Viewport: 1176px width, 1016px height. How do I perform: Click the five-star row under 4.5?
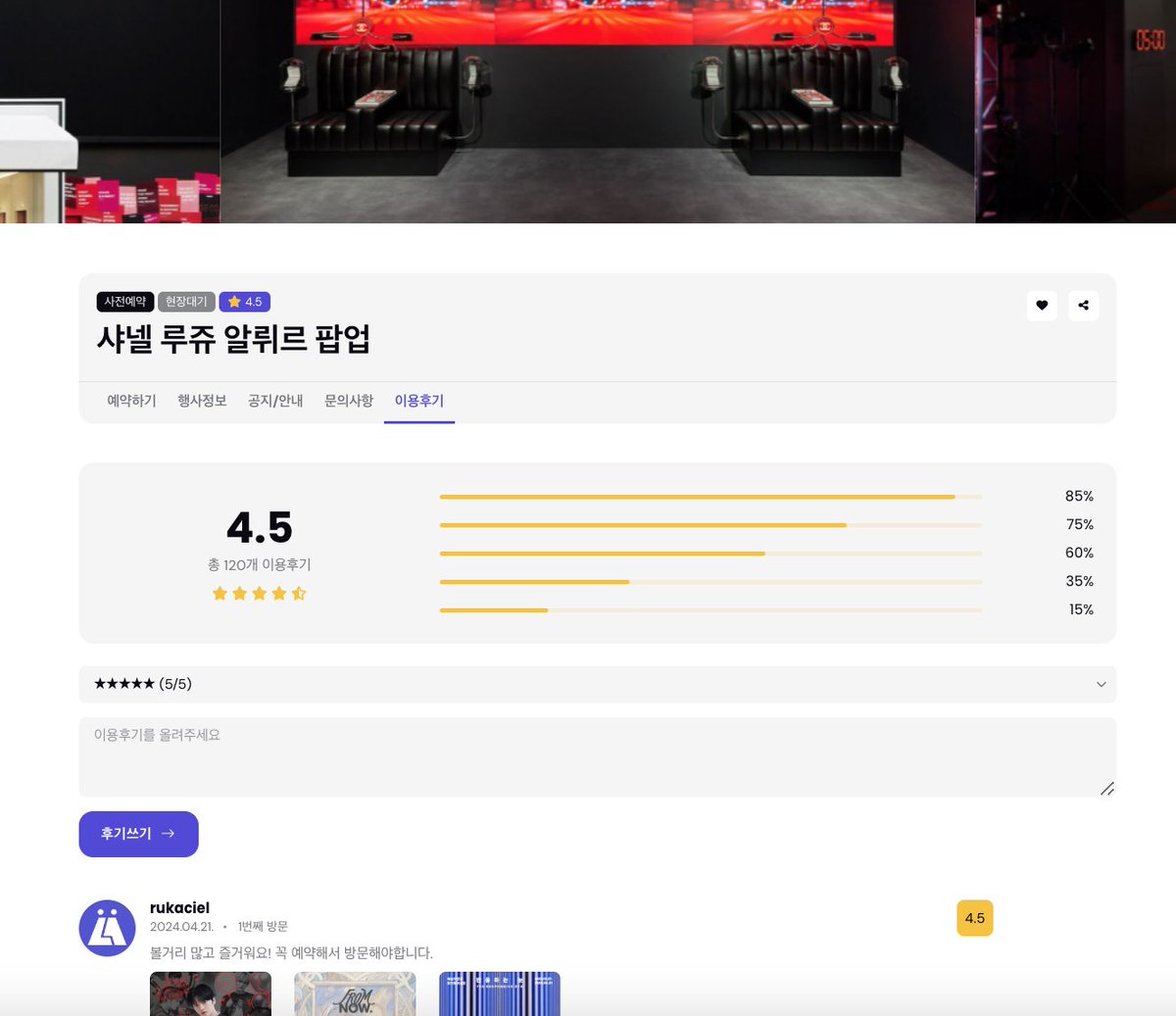click(x=260, y=594)
